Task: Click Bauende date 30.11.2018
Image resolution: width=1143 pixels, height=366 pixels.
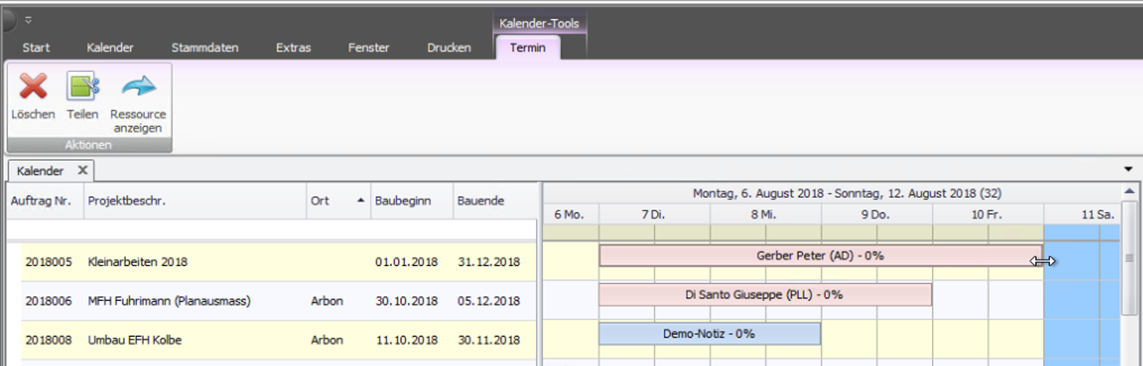Action: pyautogui.click(x=489, y=340)
